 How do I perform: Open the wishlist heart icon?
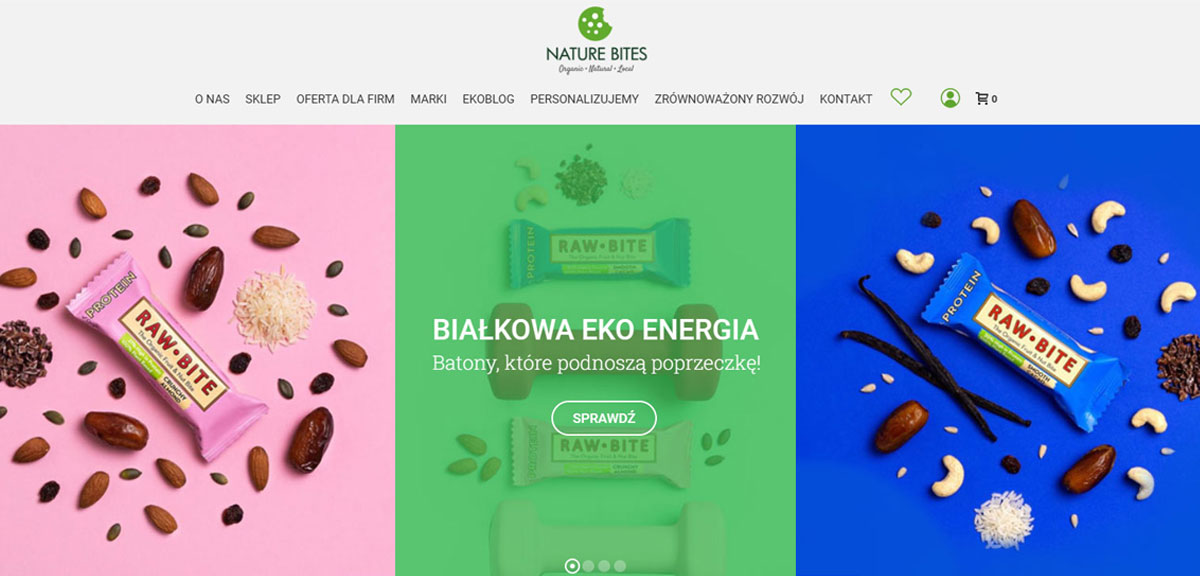click(x=901, y=97)
